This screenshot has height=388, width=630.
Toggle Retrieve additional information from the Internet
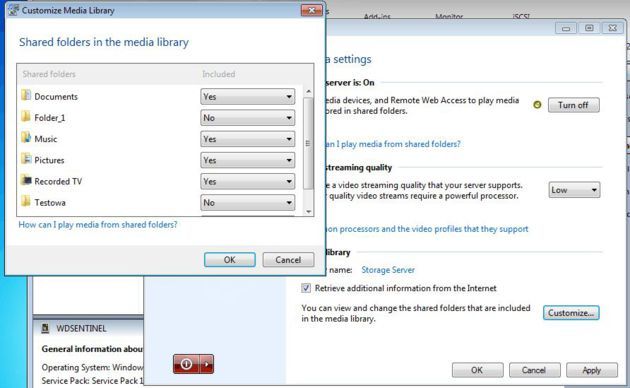(306, 288)
